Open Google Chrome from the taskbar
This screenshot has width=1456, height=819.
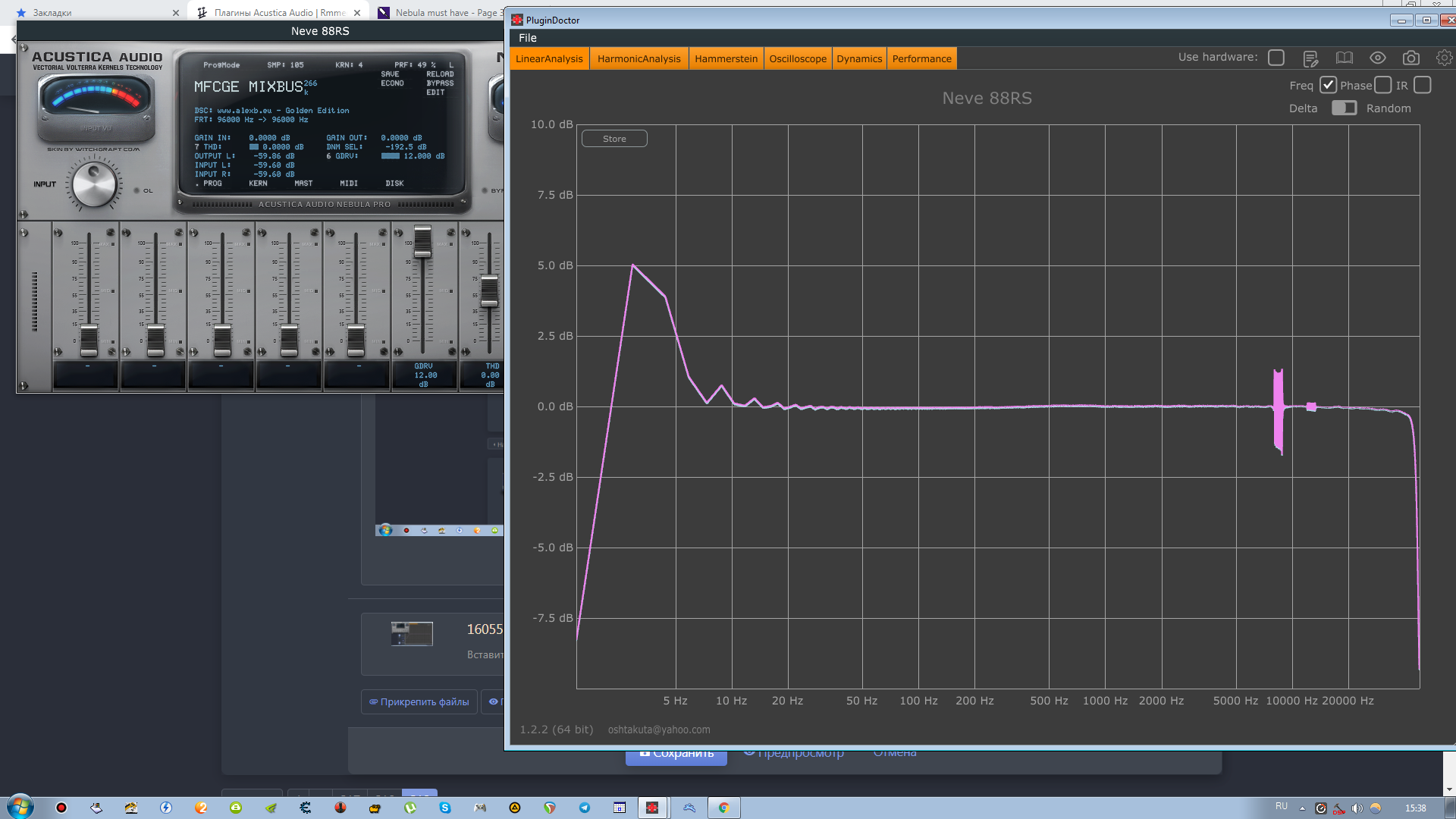724,808
